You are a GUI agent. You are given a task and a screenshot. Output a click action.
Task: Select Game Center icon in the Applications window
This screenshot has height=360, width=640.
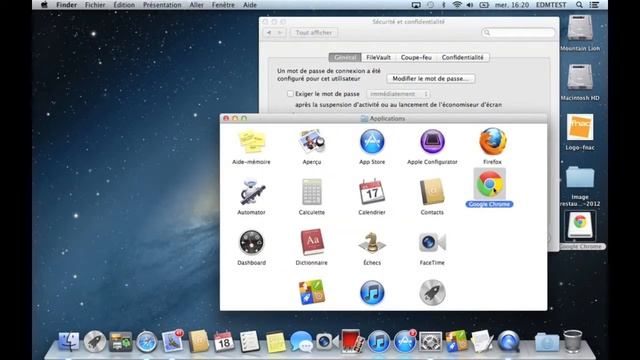(311, 292)
